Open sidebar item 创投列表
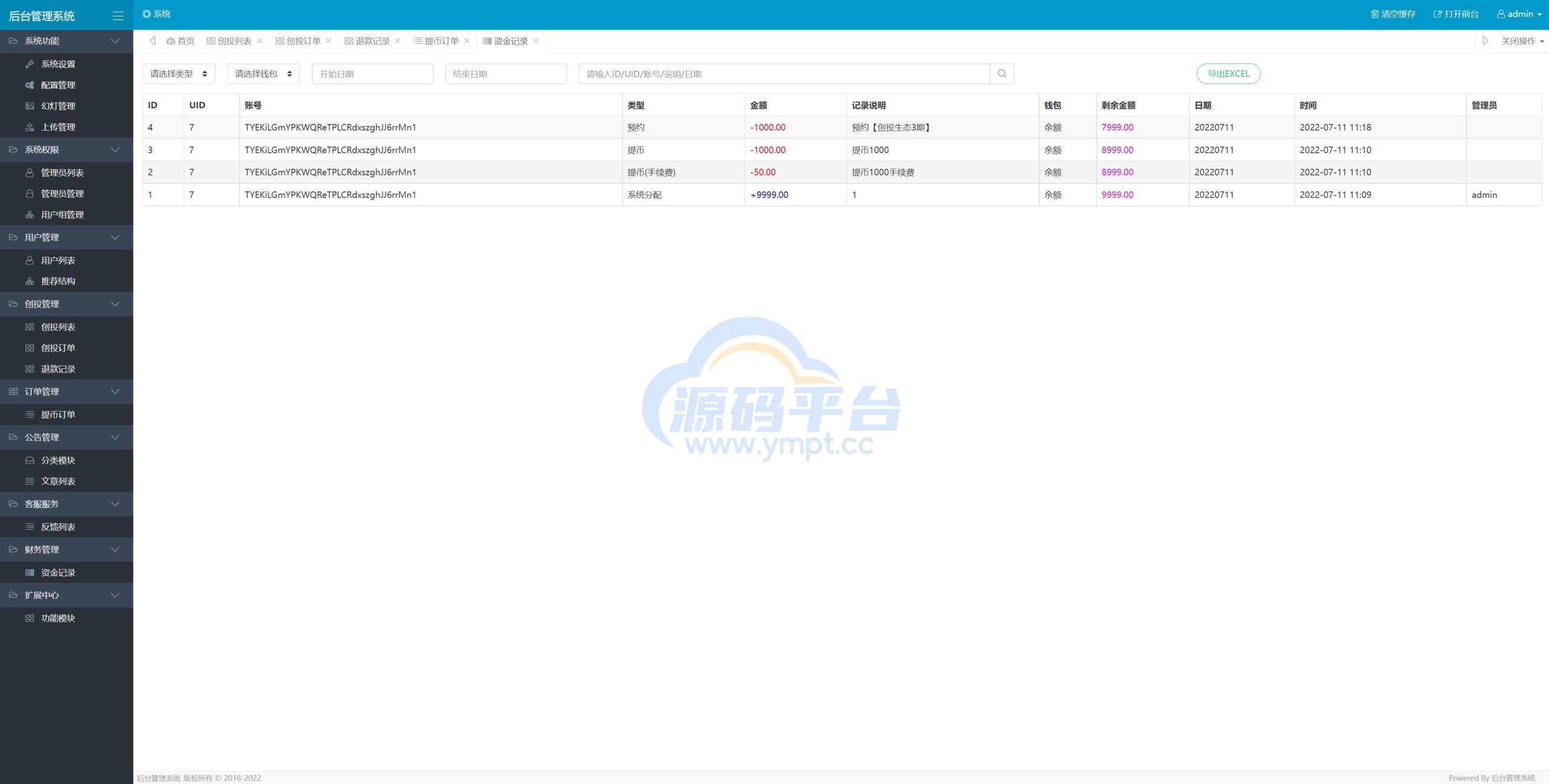The height and width of the screenshot is (784, 1549). [x=67, y=327]
